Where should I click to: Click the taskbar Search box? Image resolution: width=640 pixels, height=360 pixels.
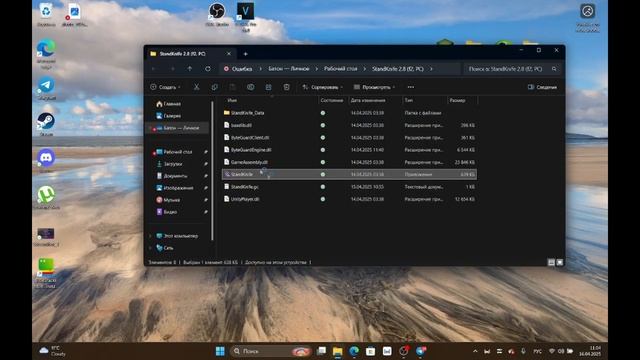point(270,351)
